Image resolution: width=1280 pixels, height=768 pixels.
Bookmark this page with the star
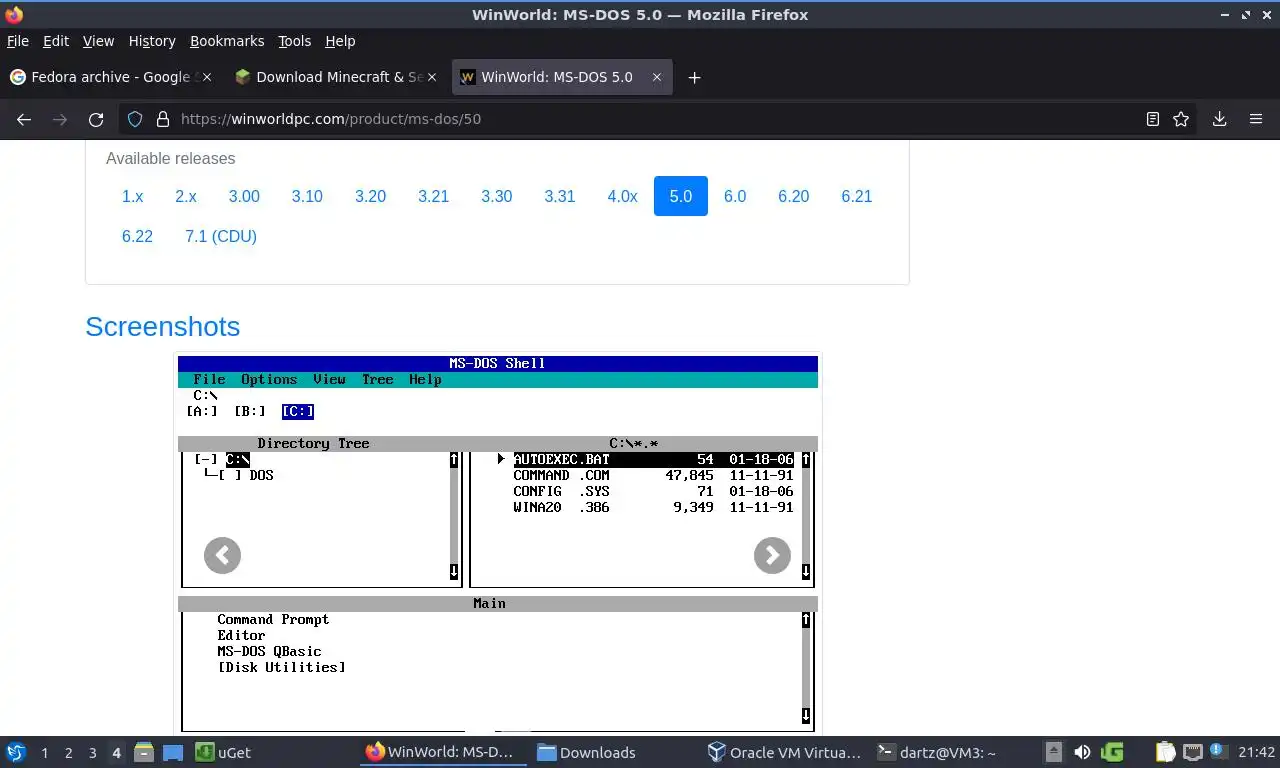point(1181,119)
